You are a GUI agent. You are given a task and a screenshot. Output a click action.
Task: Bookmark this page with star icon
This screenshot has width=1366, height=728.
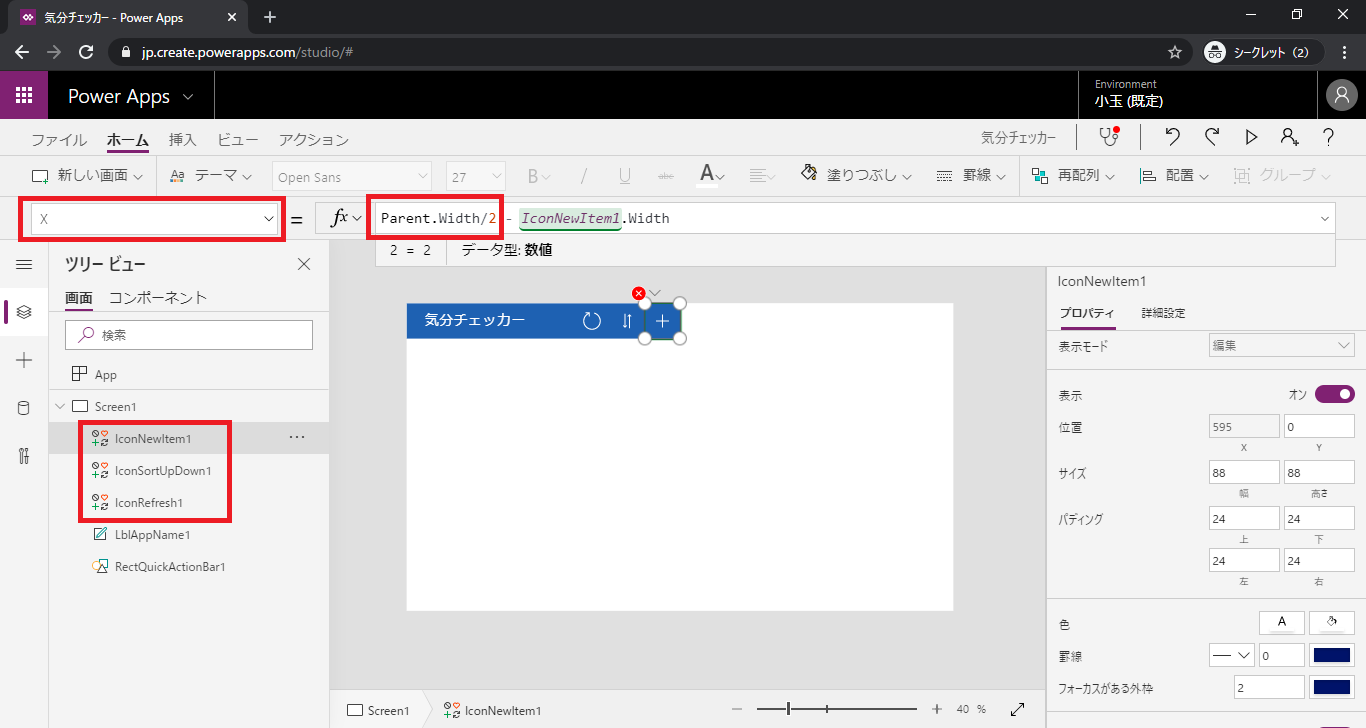click(1175, 52)
